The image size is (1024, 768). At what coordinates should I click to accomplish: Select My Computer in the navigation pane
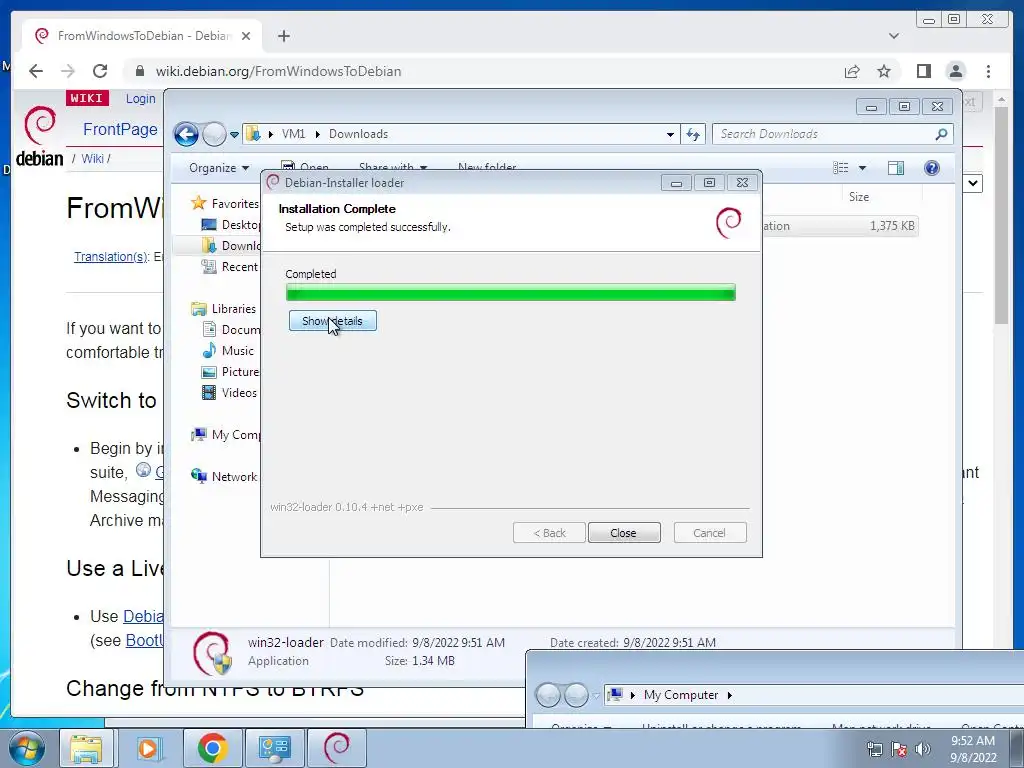point(226,435)
